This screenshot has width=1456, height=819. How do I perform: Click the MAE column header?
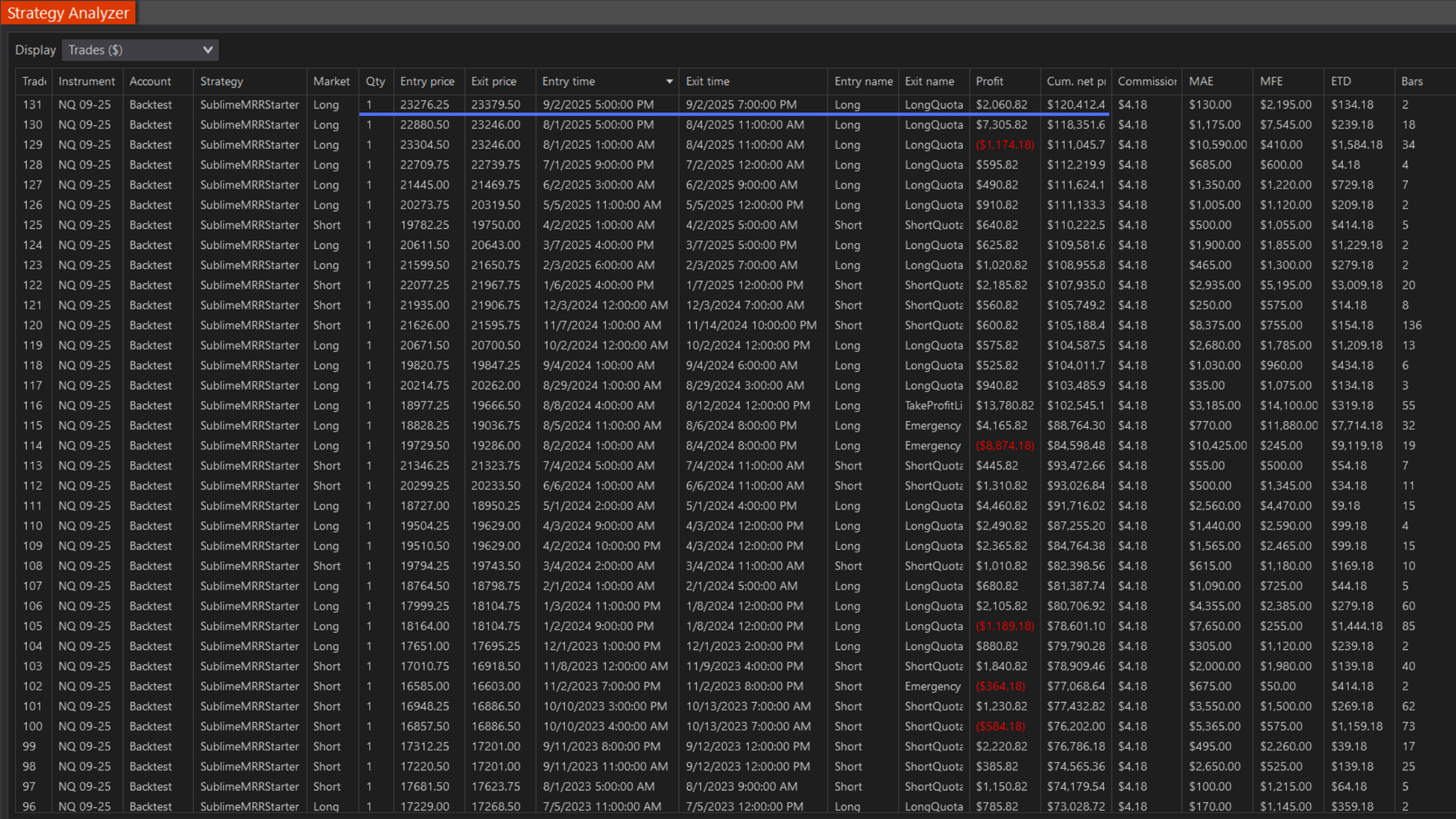click(x=1201, y=82)
